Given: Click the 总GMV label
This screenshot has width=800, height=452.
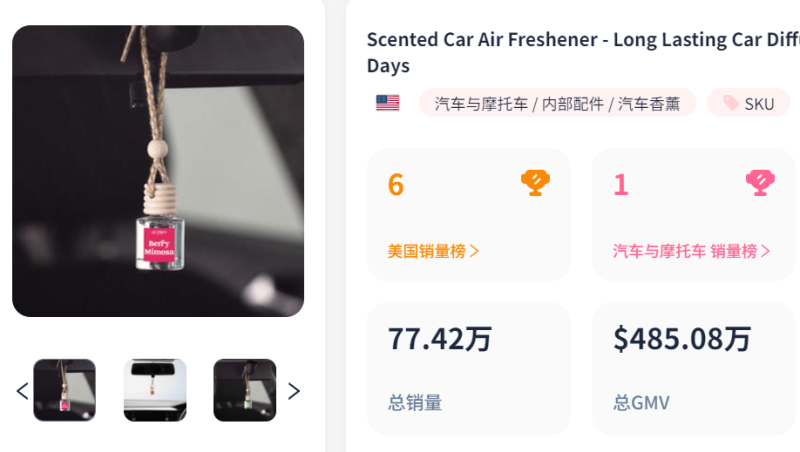Looking at the screenshot, I should pyautogui.click(x=642, y=403).
